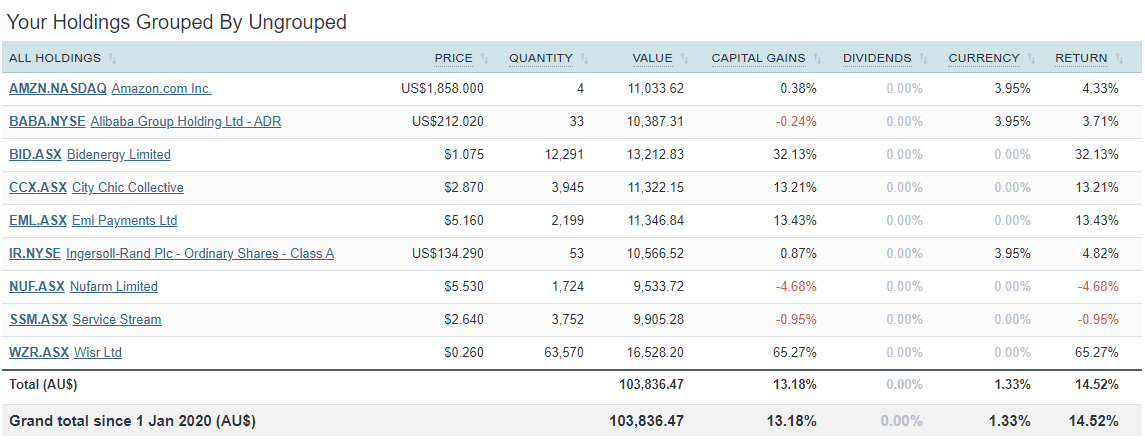Sort by RETURN column header
The image size is (1145, 443).
pos(1081,58)
